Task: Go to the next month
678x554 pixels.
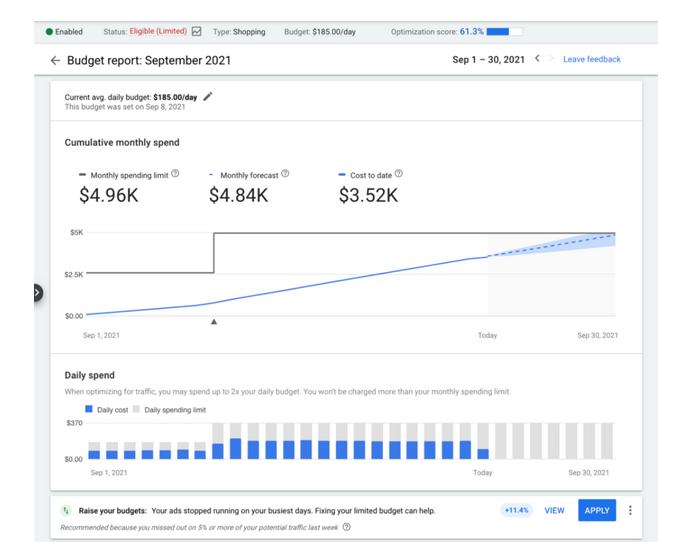Action: (551, 59)
